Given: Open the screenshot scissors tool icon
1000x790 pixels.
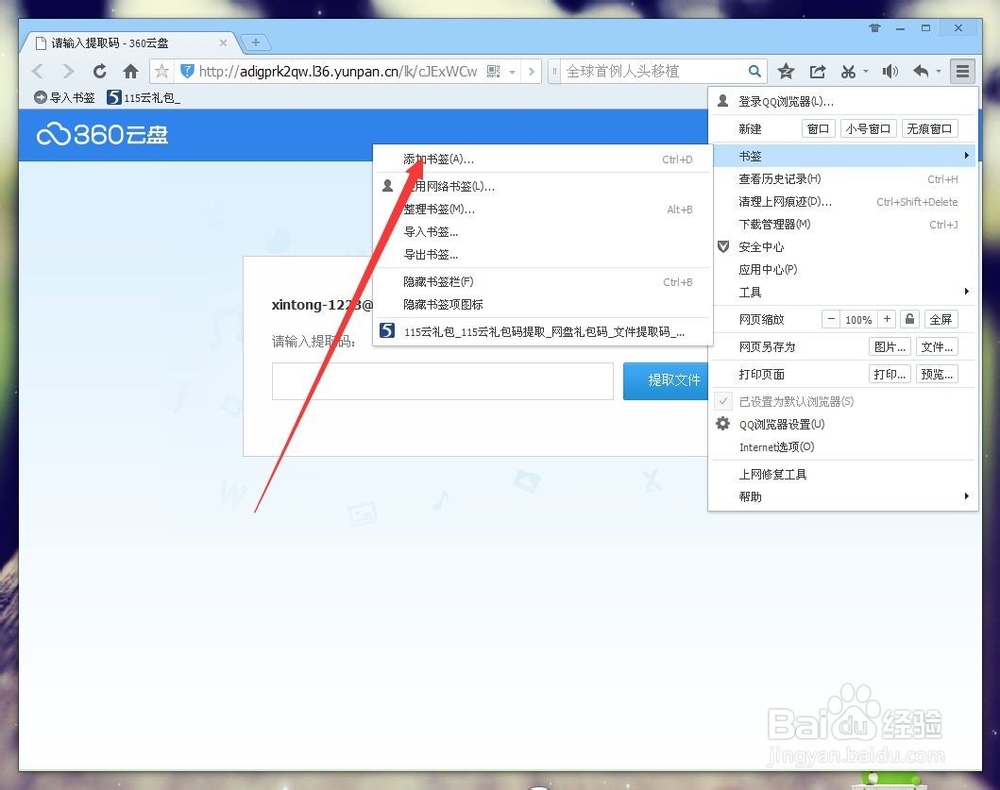Looking at the screenshot, I should [x=851, y=71].
